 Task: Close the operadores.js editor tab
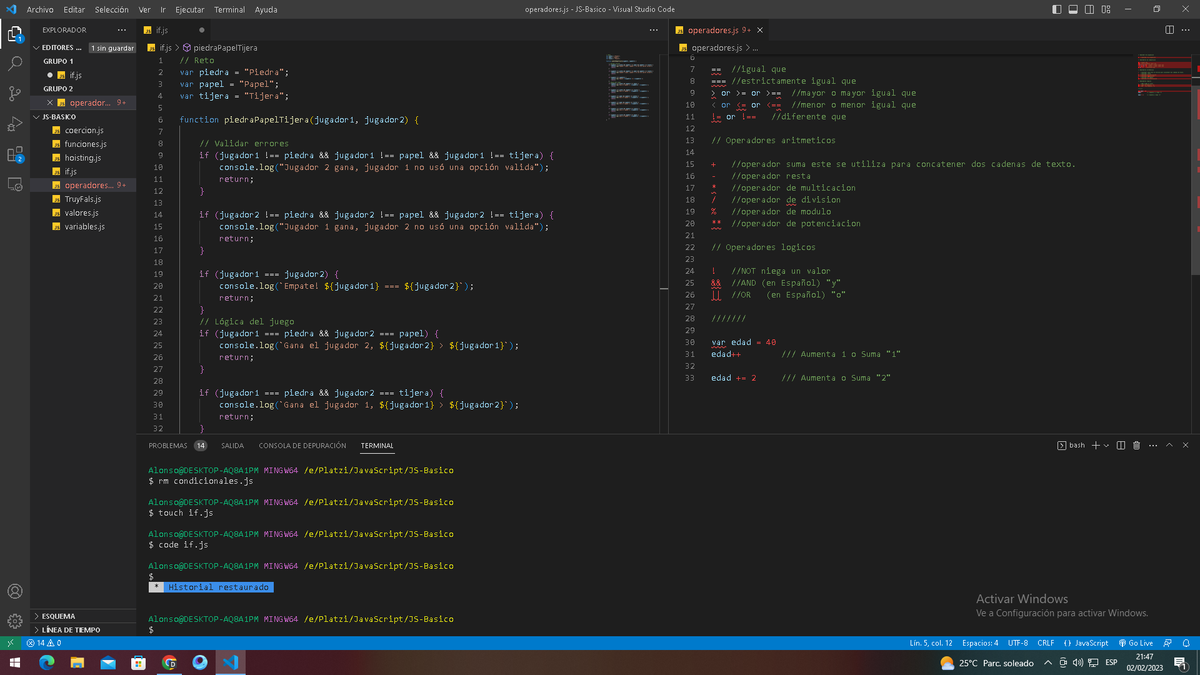[760, 30]
